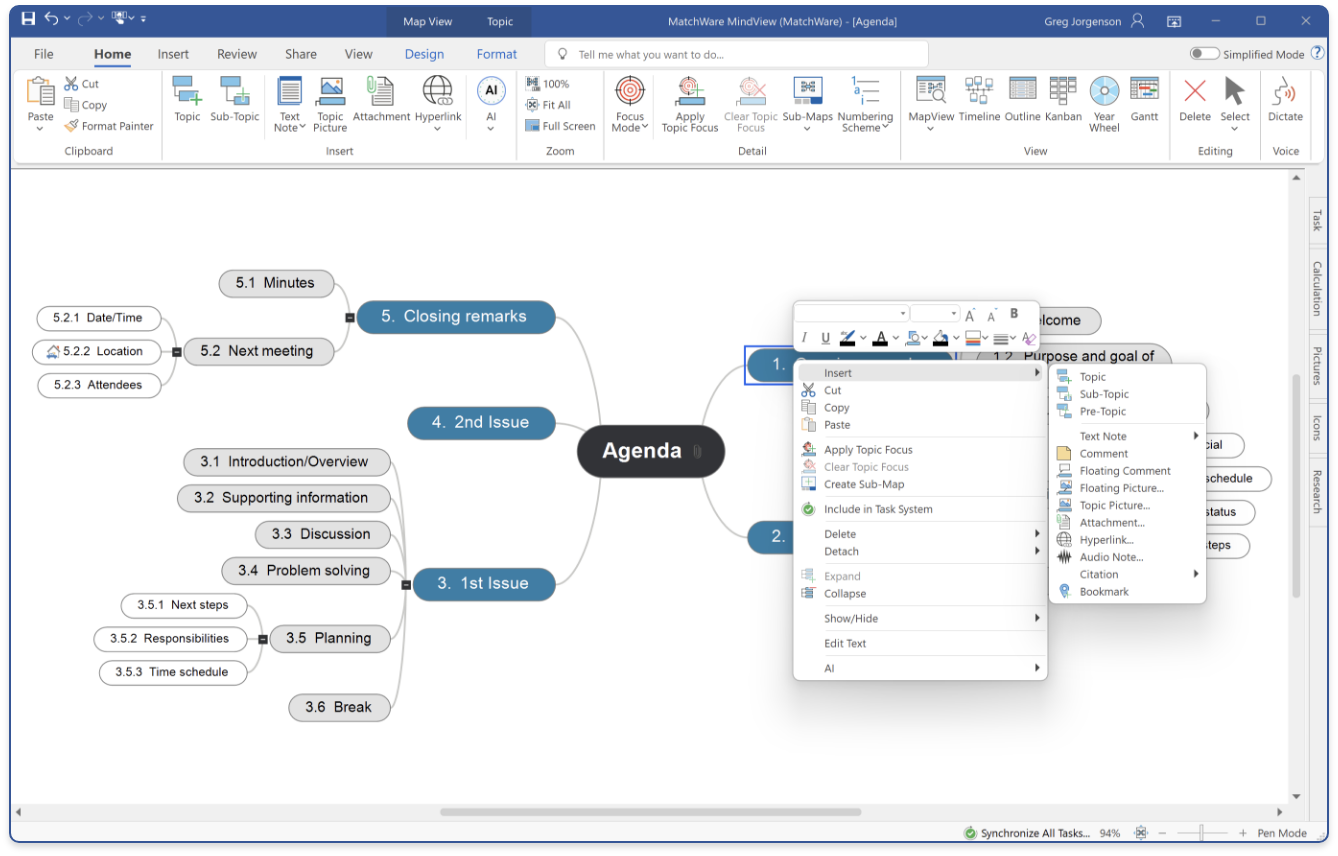Select the 4. 2nd Issue topic
1338x856 pixels.
pos(481,423)
